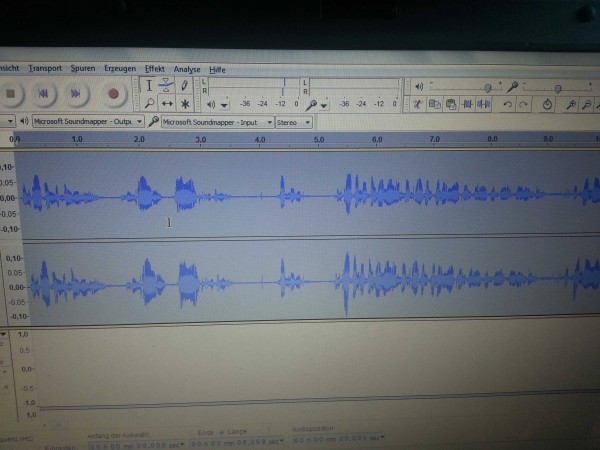This screenshot has height=450, width=600.
Task: Click the upper track's vertical amplitude scale
Action: (9, 198)
